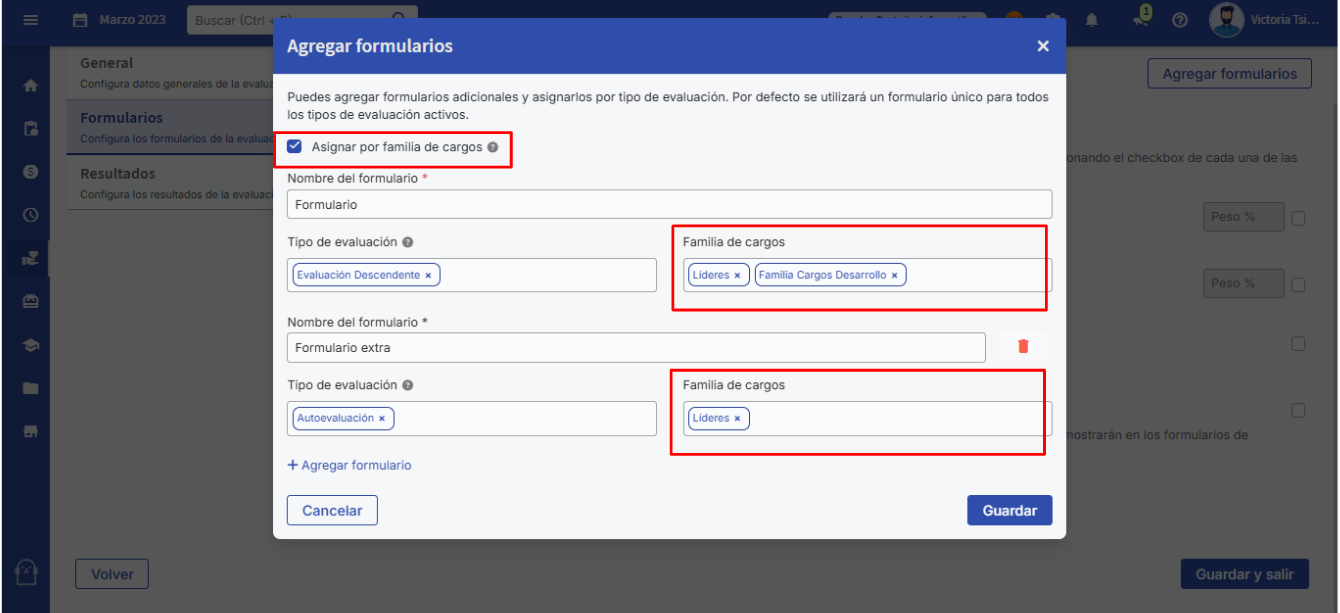Remove the 'Autoevaluación' tag
The height and width of the screenshot is (613, 1340).
pyautogui.click(x=382, y=418)
